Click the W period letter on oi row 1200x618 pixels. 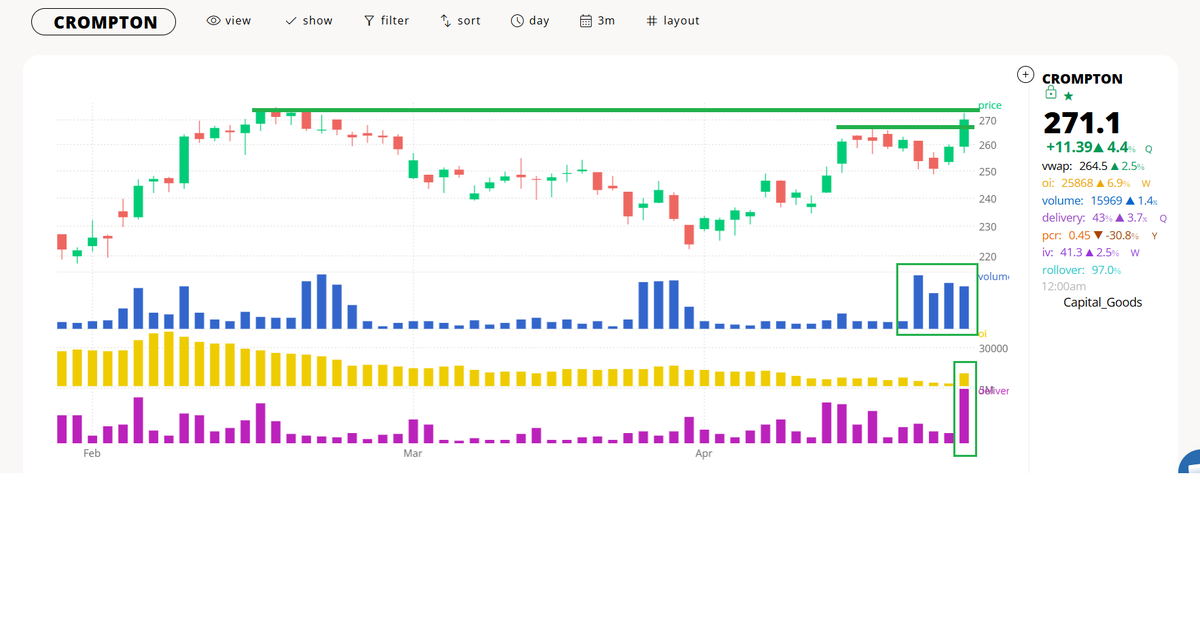click(x=1145, y=184)
